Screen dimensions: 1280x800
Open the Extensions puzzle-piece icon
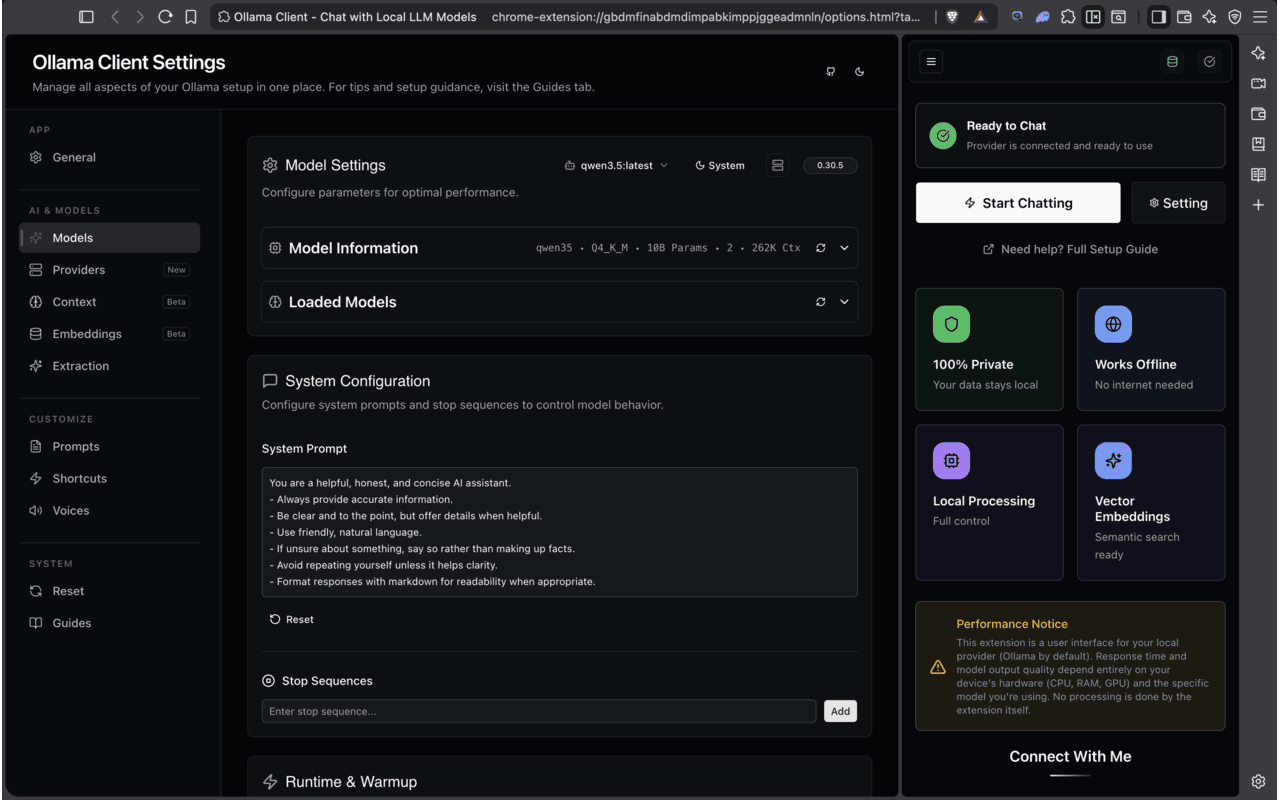tap(1068, 17)
